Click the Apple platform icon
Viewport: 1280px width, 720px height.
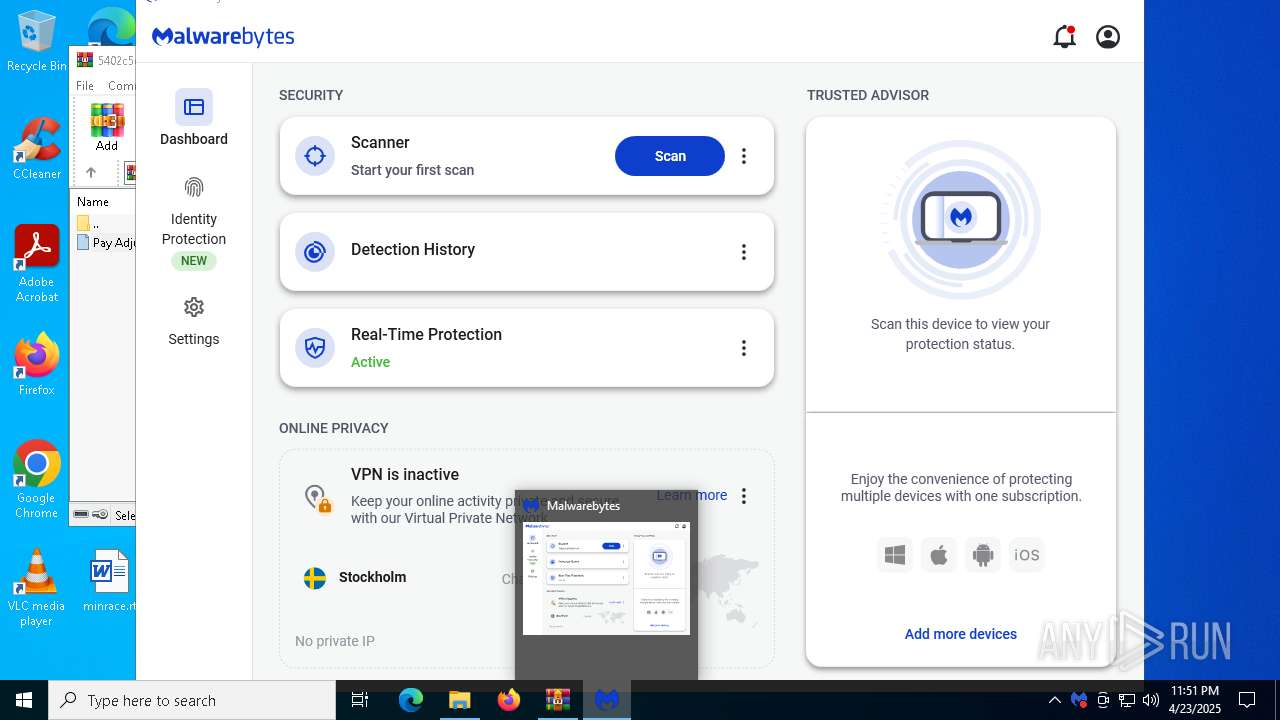[939, 555]
